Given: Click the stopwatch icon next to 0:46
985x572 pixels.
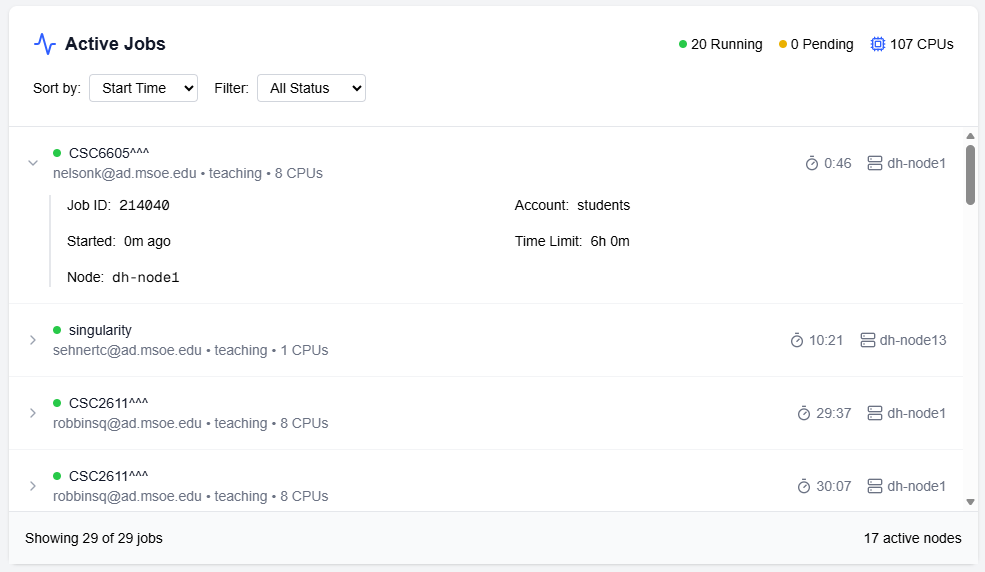Looking at the screenshot, I should coord(812,163).
